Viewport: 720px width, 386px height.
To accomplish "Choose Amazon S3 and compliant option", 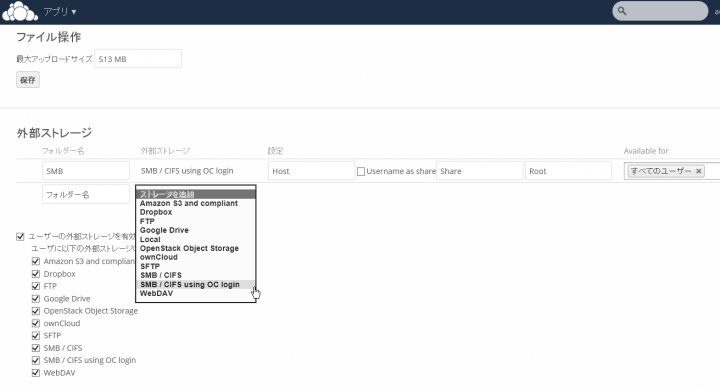I will pos(196,203).
